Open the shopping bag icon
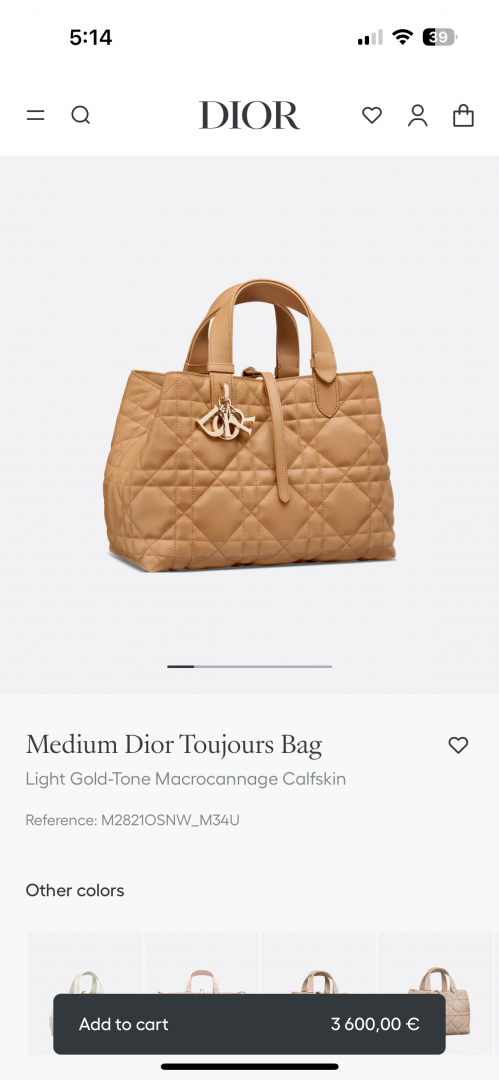Screen dimensions: 499x1080 [463, 115]
